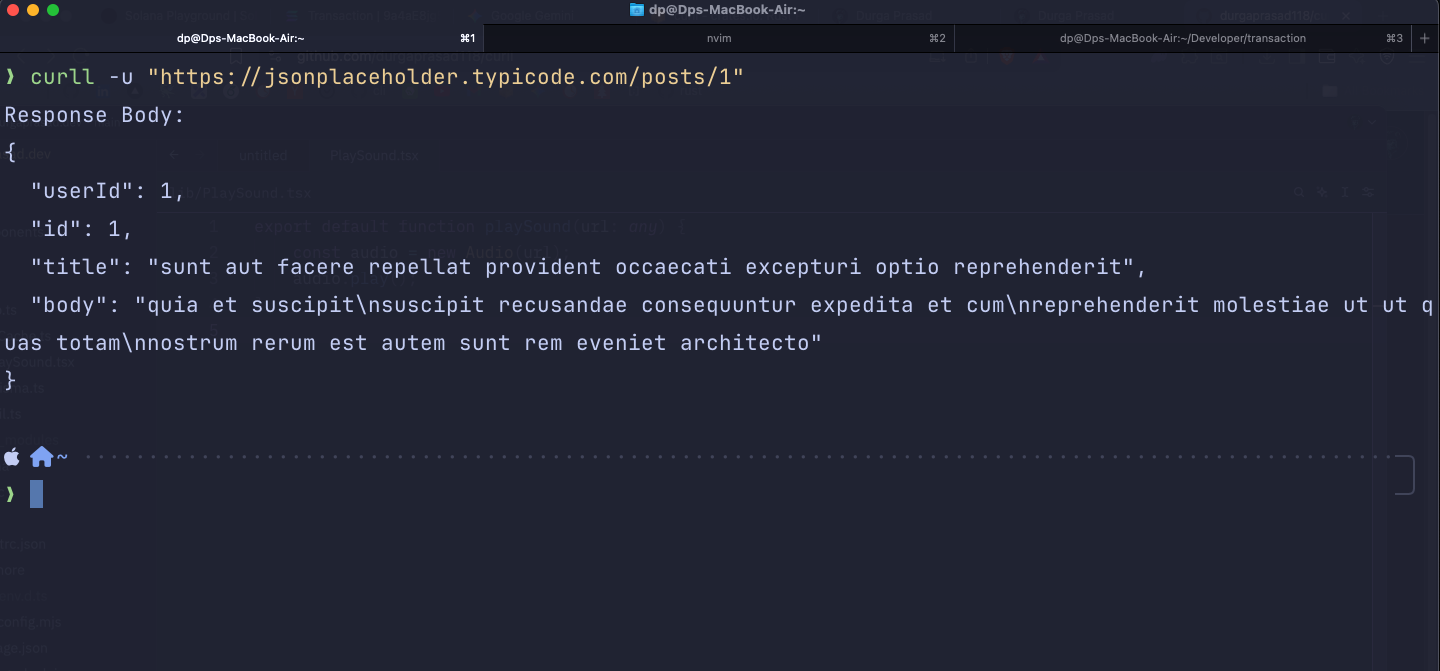
Task: Click the "Response Body:" output line
Action: (95, 115)
